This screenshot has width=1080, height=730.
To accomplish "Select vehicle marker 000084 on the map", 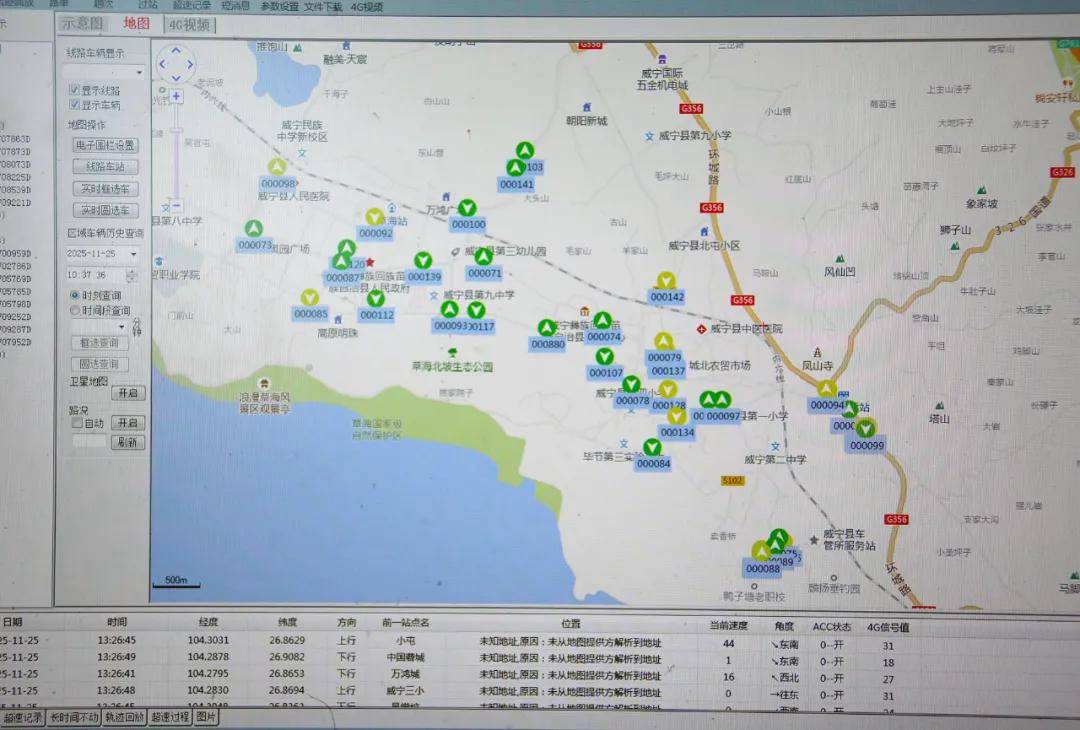I will 652,448.
